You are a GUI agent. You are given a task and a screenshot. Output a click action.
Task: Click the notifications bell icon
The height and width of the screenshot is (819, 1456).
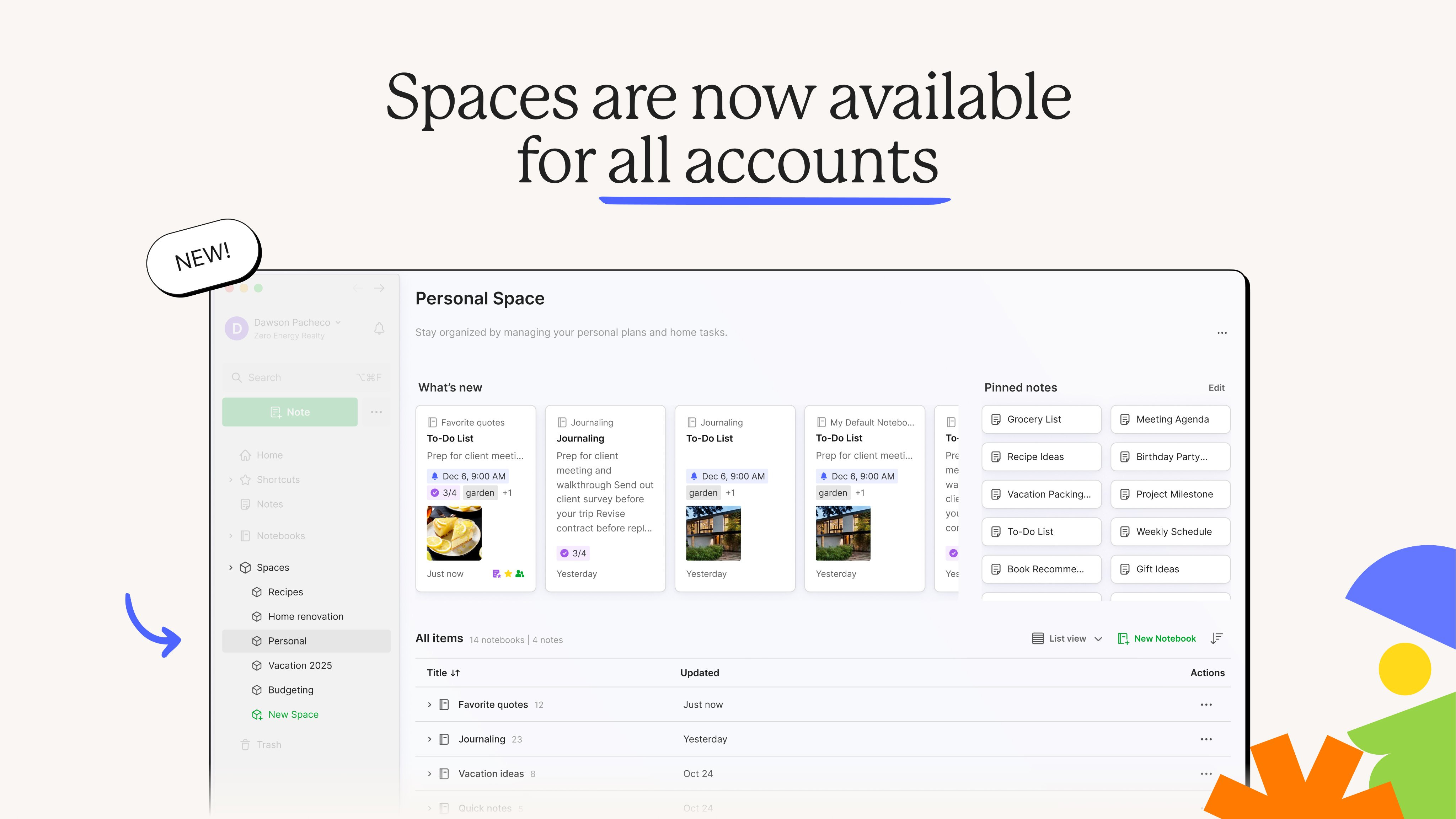click(379, 328)
